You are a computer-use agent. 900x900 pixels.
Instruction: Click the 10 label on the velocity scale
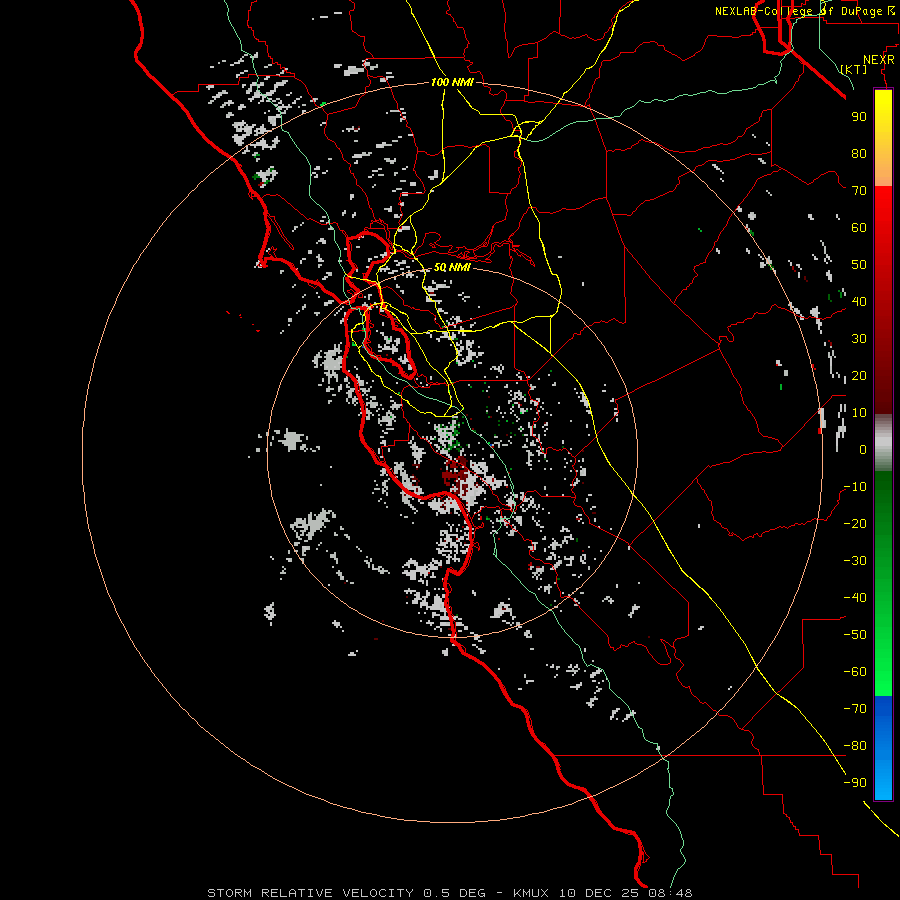[x=859, y=413]
